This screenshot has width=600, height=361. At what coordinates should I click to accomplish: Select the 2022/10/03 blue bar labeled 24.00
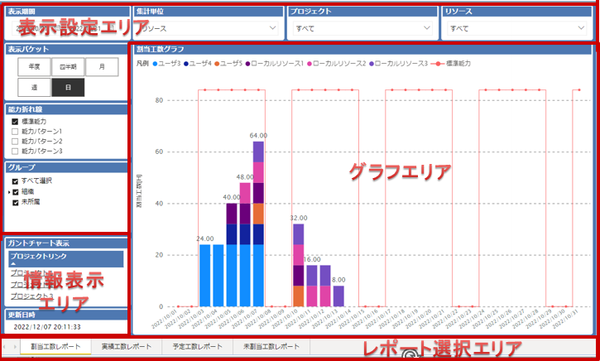[x=205, y=276]
